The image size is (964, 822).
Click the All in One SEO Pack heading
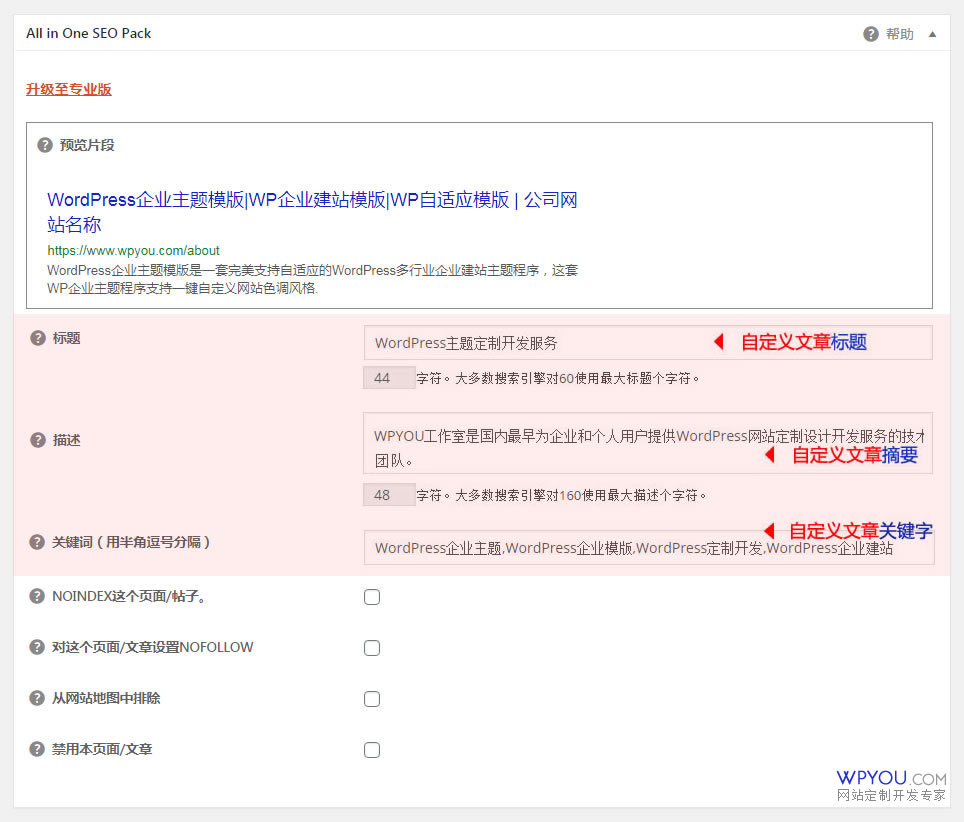tap(89, 33)
